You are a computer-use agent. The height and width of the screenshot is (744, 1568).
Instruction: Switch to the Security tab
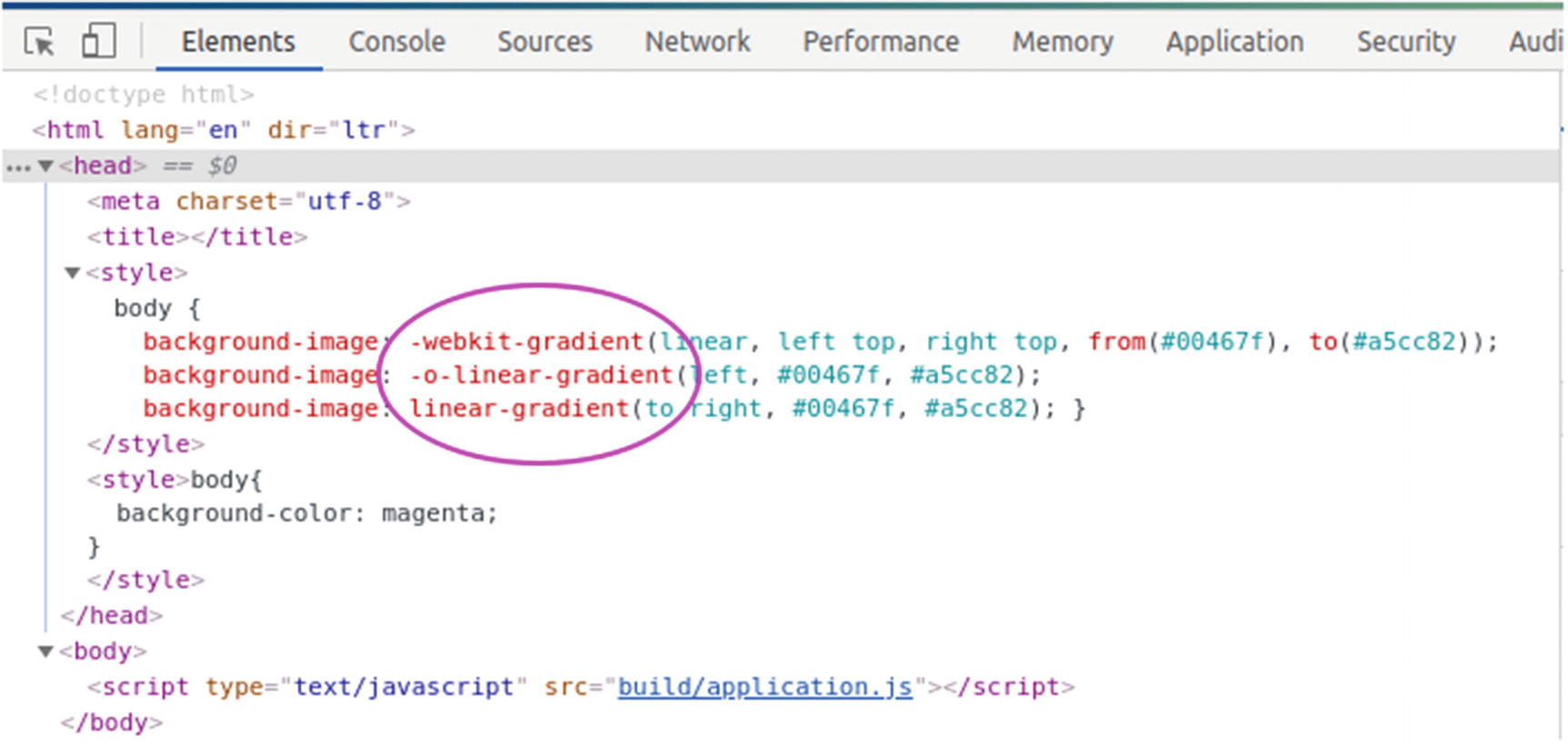[1405, 42]
